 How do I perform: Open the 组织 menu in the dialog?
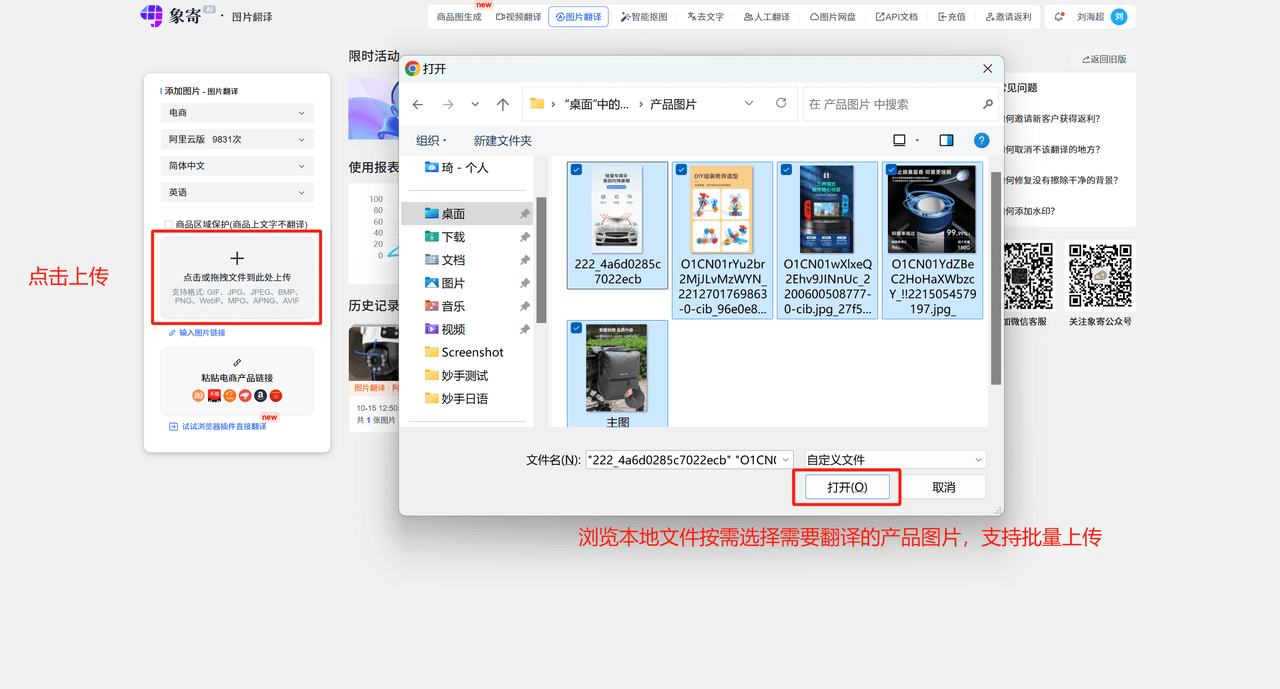(x=430, y=140)
